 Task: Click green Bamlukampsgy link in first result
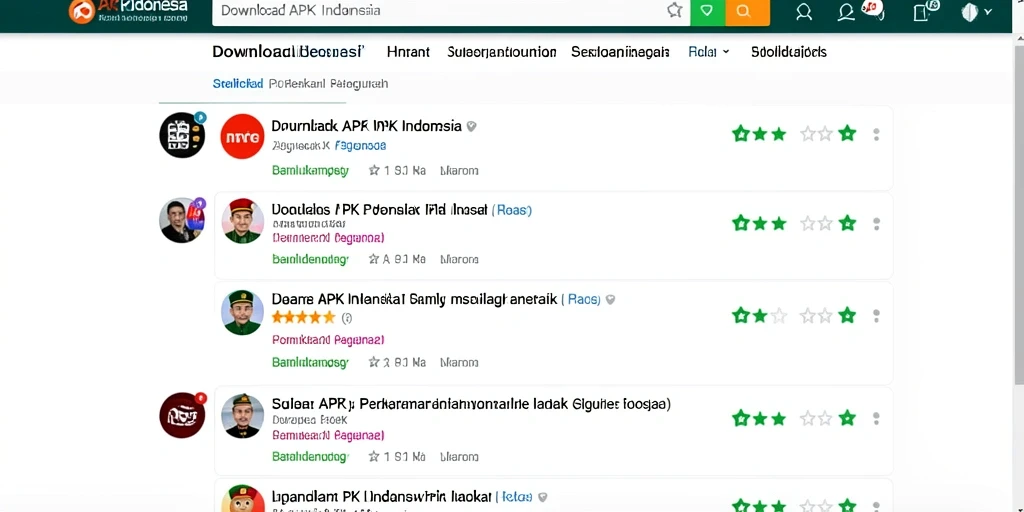(x=310, y=170)
